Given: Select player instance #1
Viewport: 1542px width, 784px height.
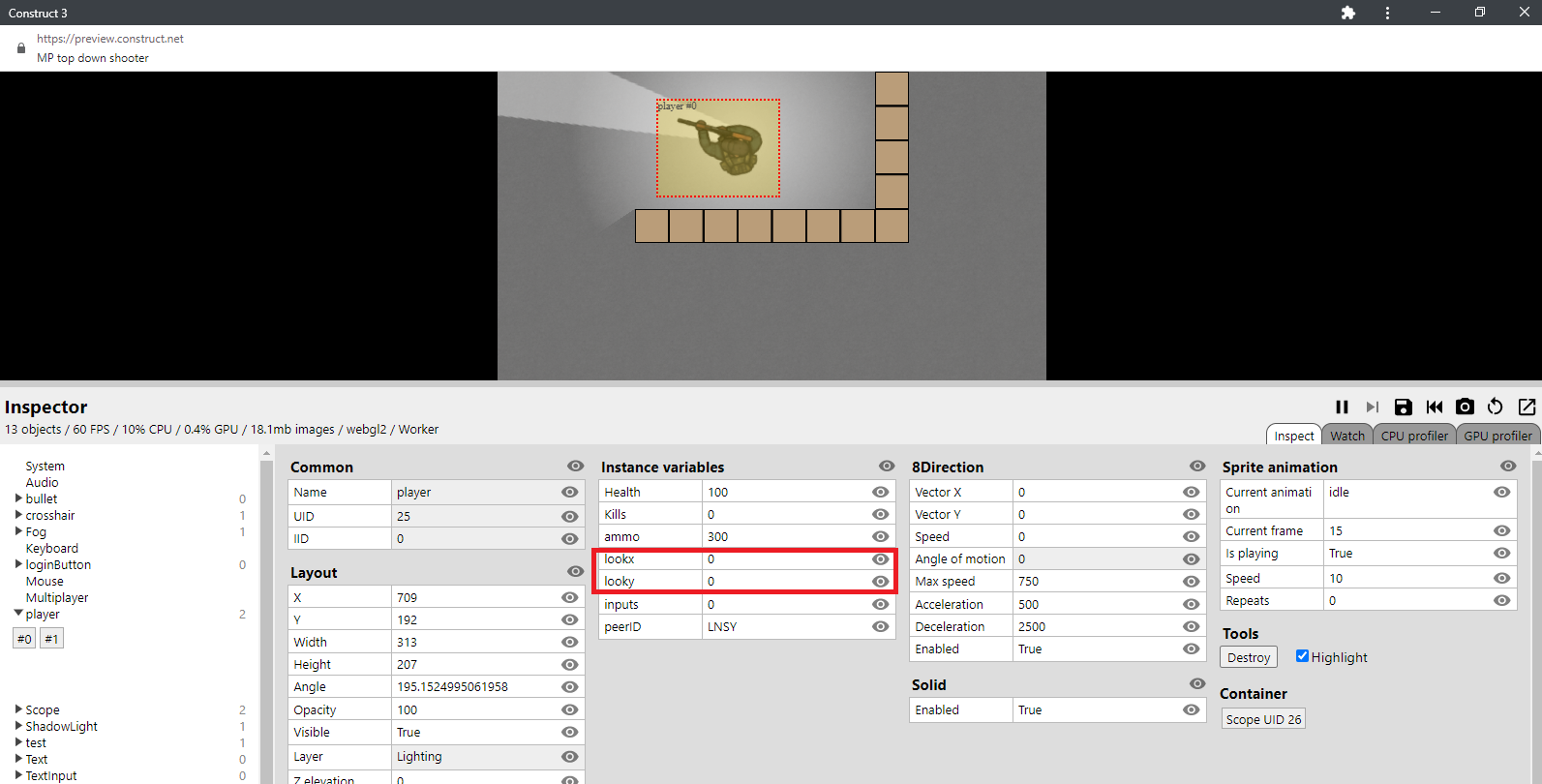Looking at the screenshot, I should pos(51,639).
